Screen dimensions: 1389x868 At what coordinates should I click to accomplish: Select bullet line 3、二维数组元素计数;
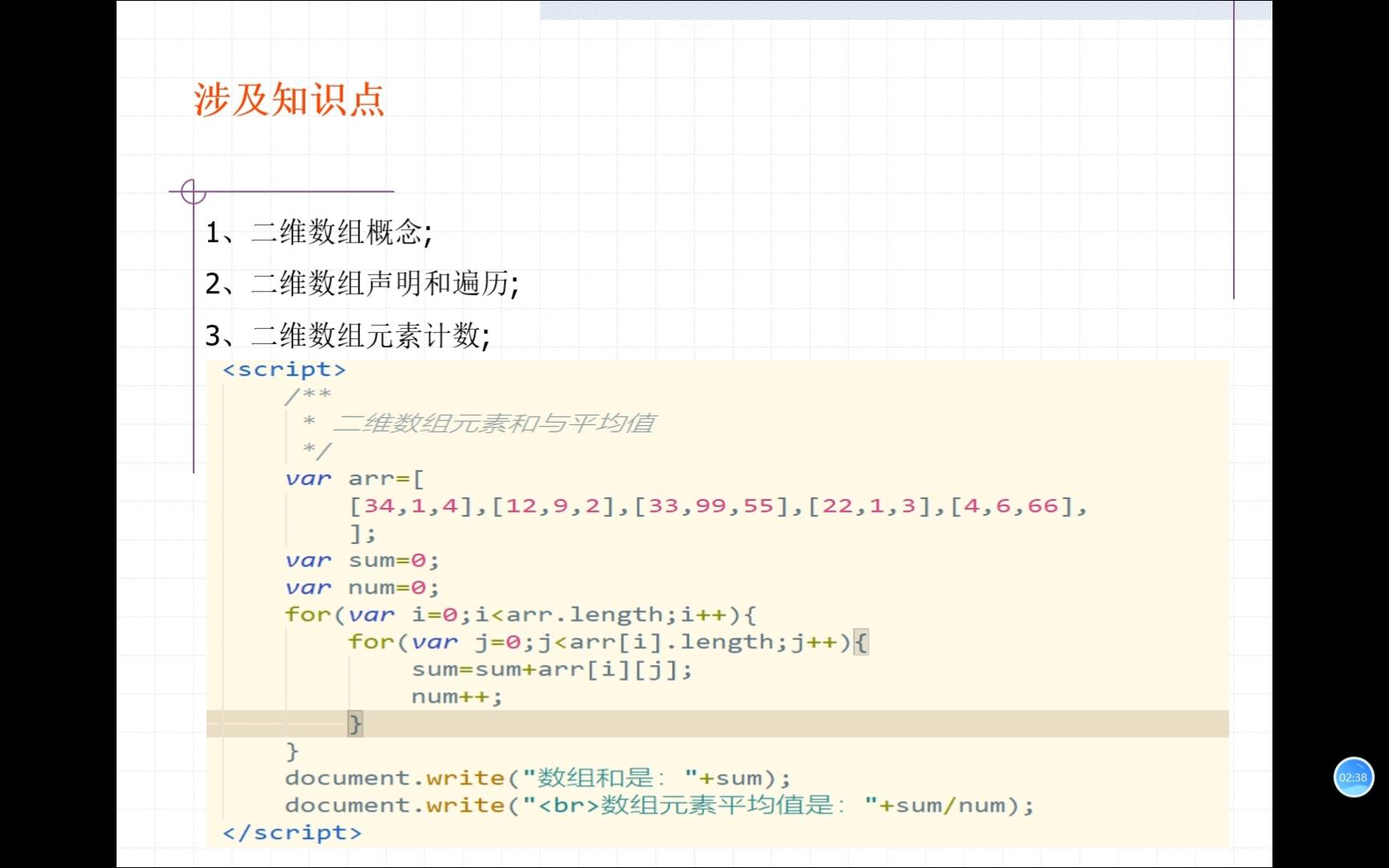pos(348,334)
